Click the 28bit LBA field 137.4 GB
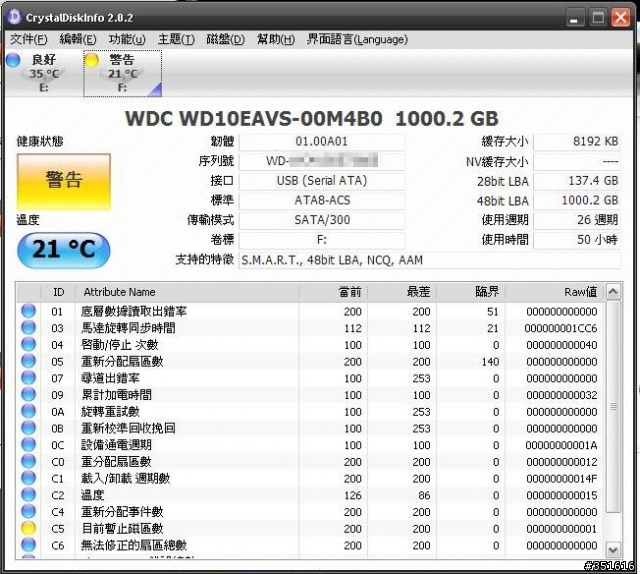 coord(577,181)
